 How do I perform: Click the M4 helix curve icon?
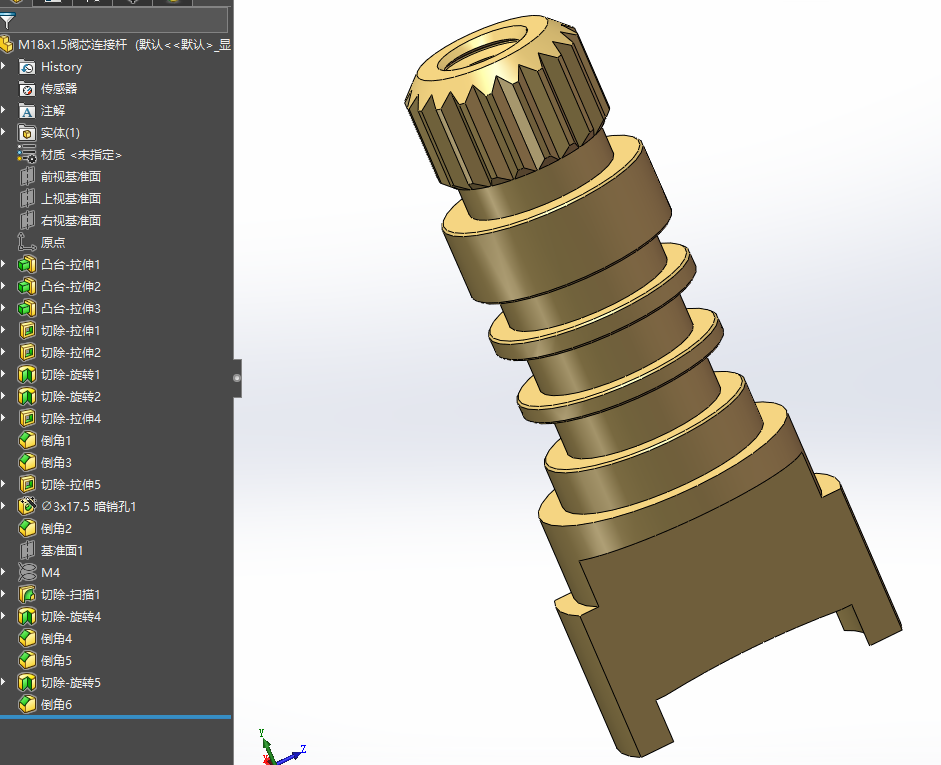pos(27,572)
